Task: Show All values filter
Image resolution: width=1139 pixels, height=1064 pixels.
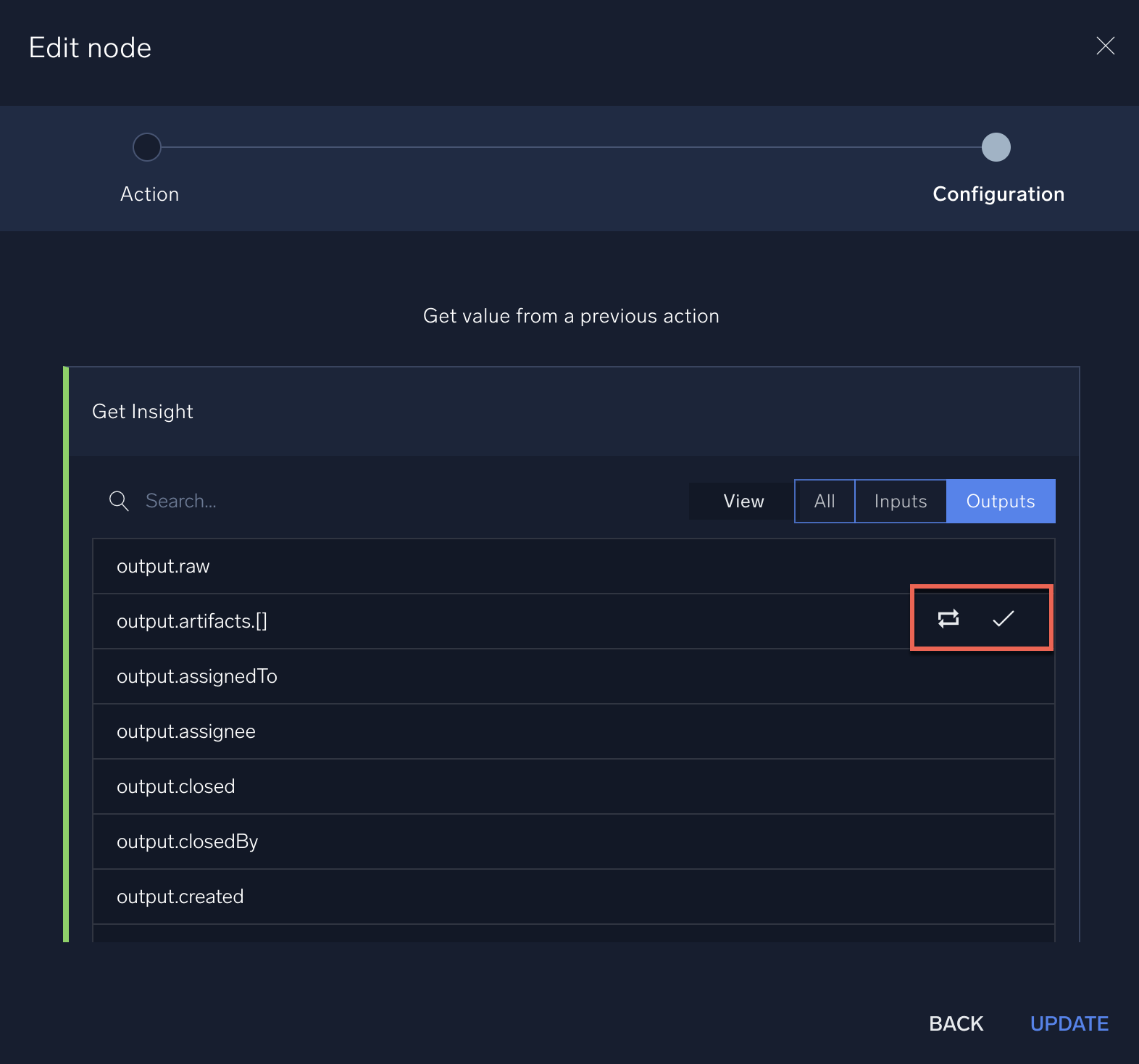Action: point(825,501)
